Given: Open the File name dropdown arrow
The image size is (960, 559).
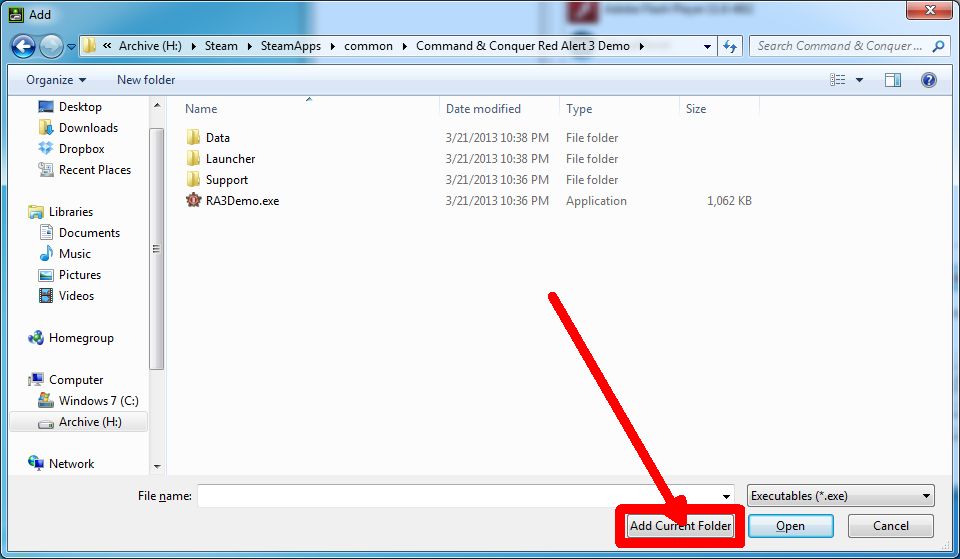Looking at the screenshot, I should point(726,497).
